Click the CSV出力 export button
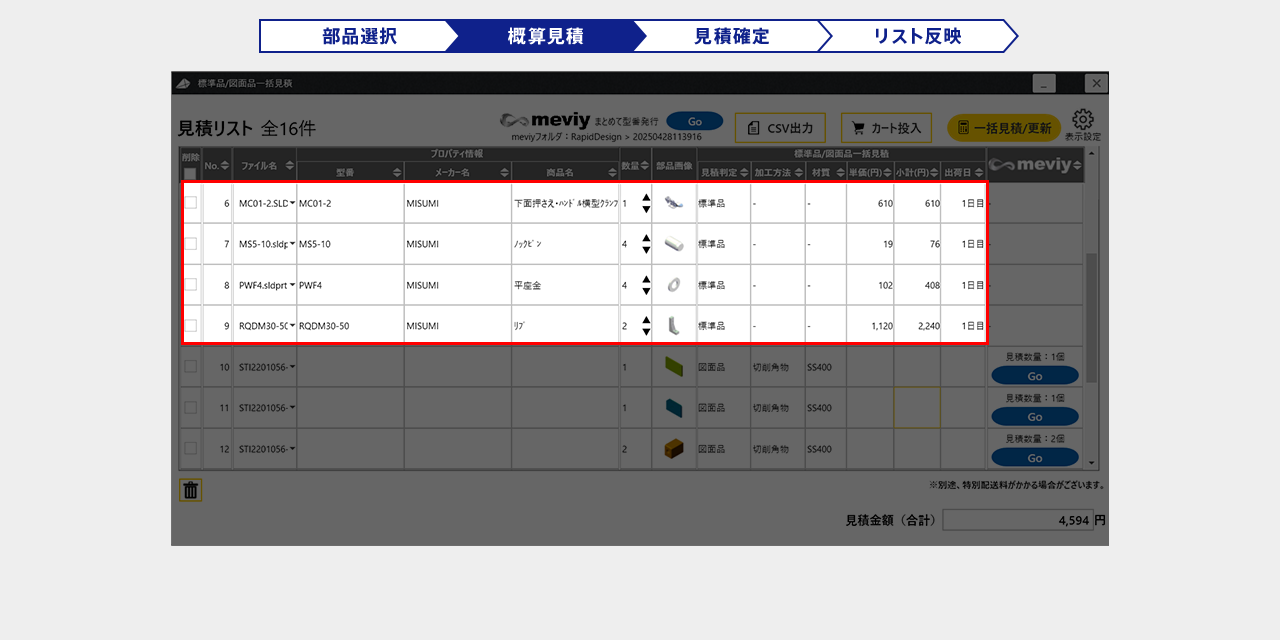 pyautogui.click(x=780, y=128)
